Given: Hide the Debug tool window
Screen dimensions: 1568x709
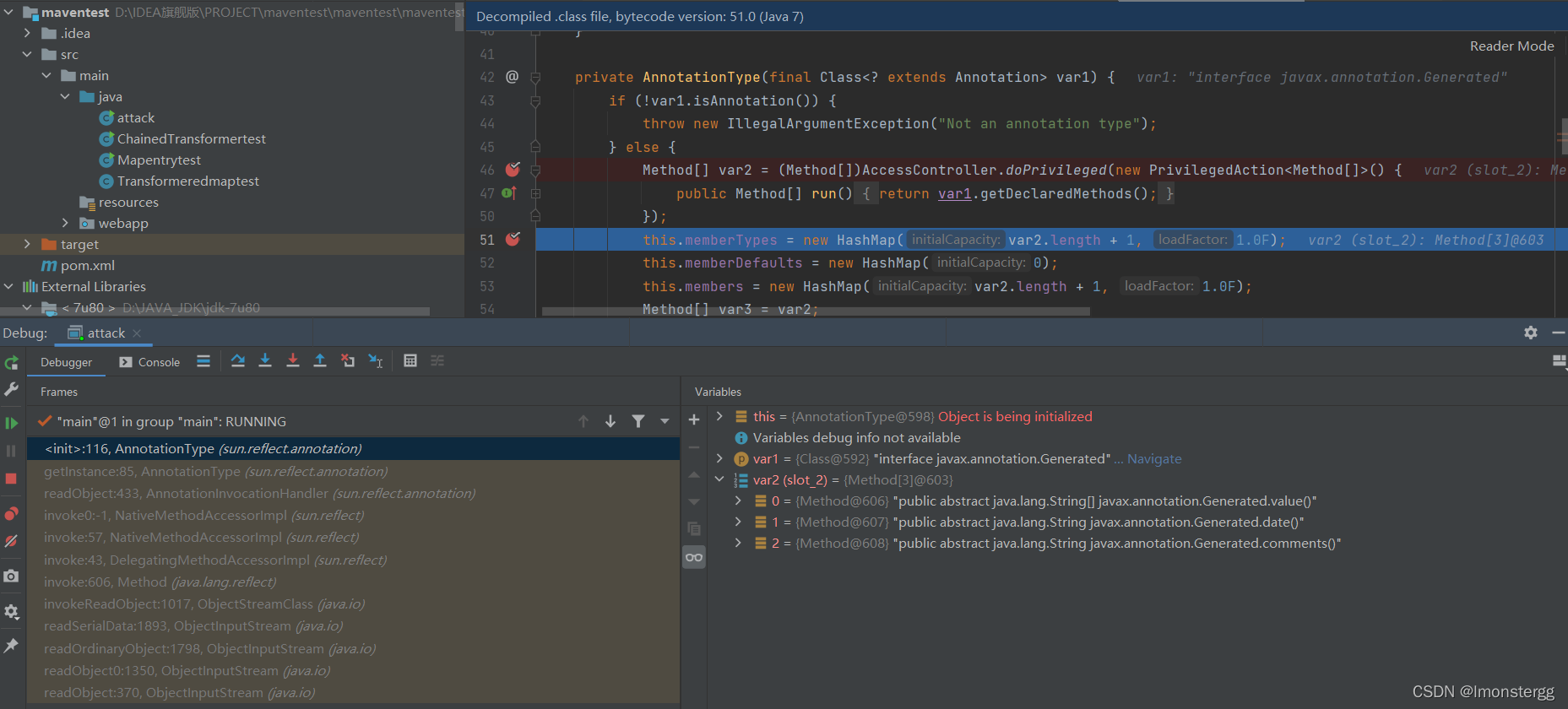Looking at the screenshot, I should (x=1558, y=333).
